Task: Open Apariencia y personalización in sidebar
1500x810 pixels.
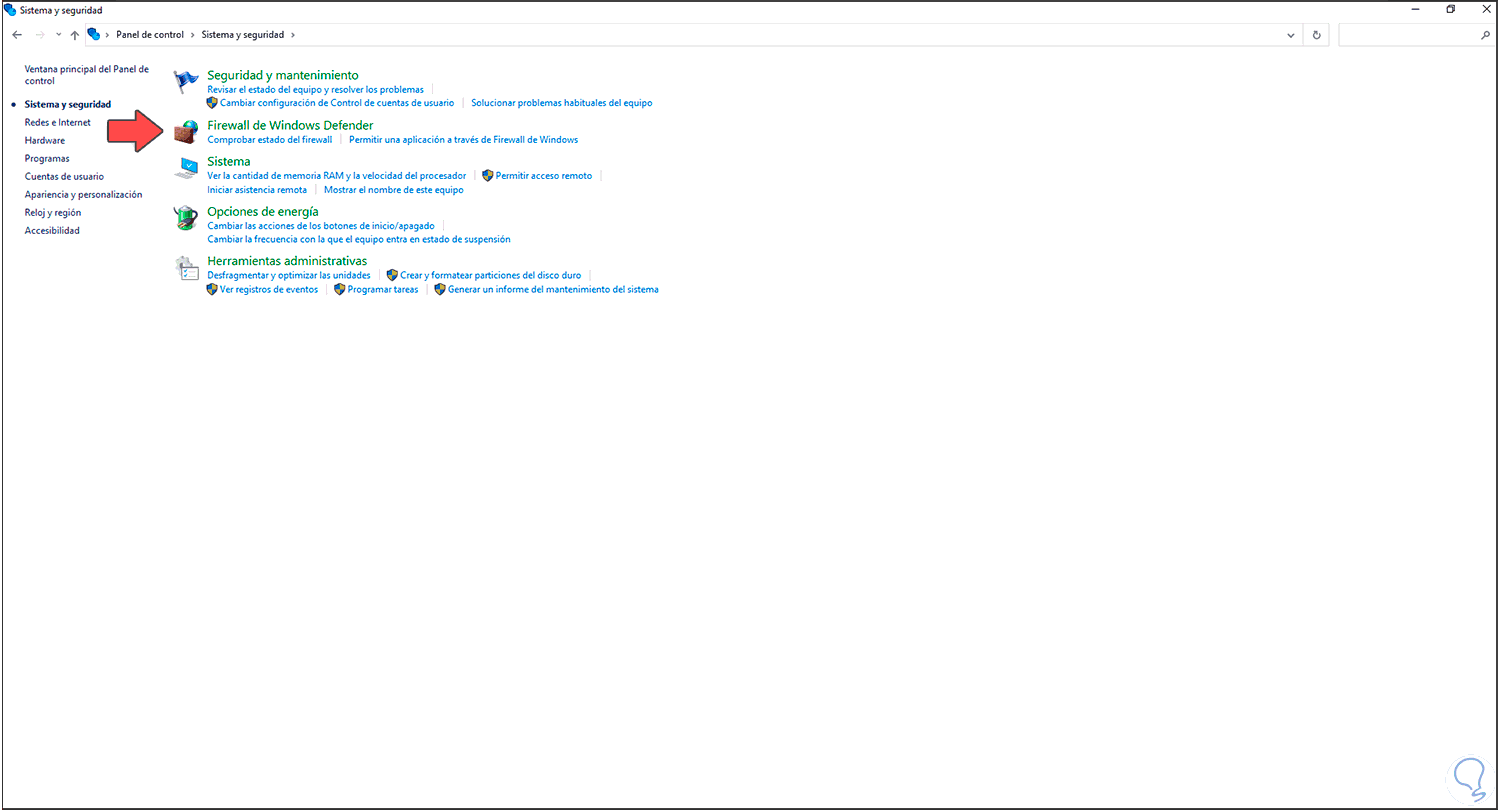Action: pyautogui.click(x=84, y=195)
